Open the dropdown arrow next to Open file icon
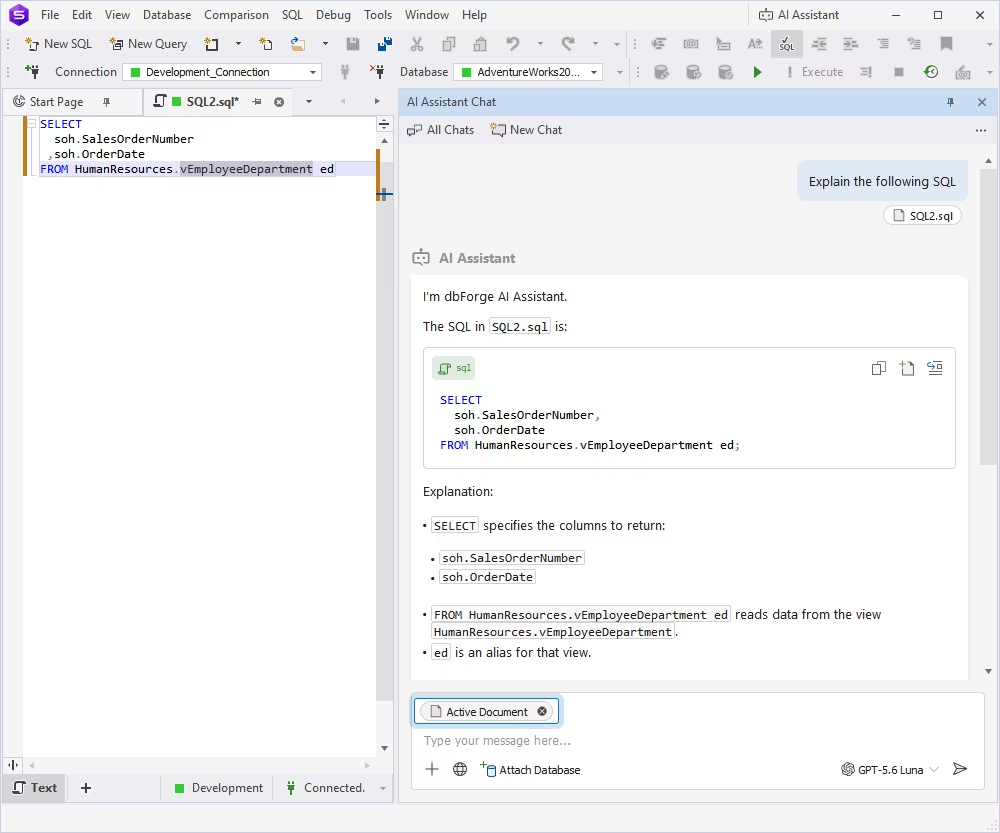Screen dimensions: 1000x833 point(325,44)
